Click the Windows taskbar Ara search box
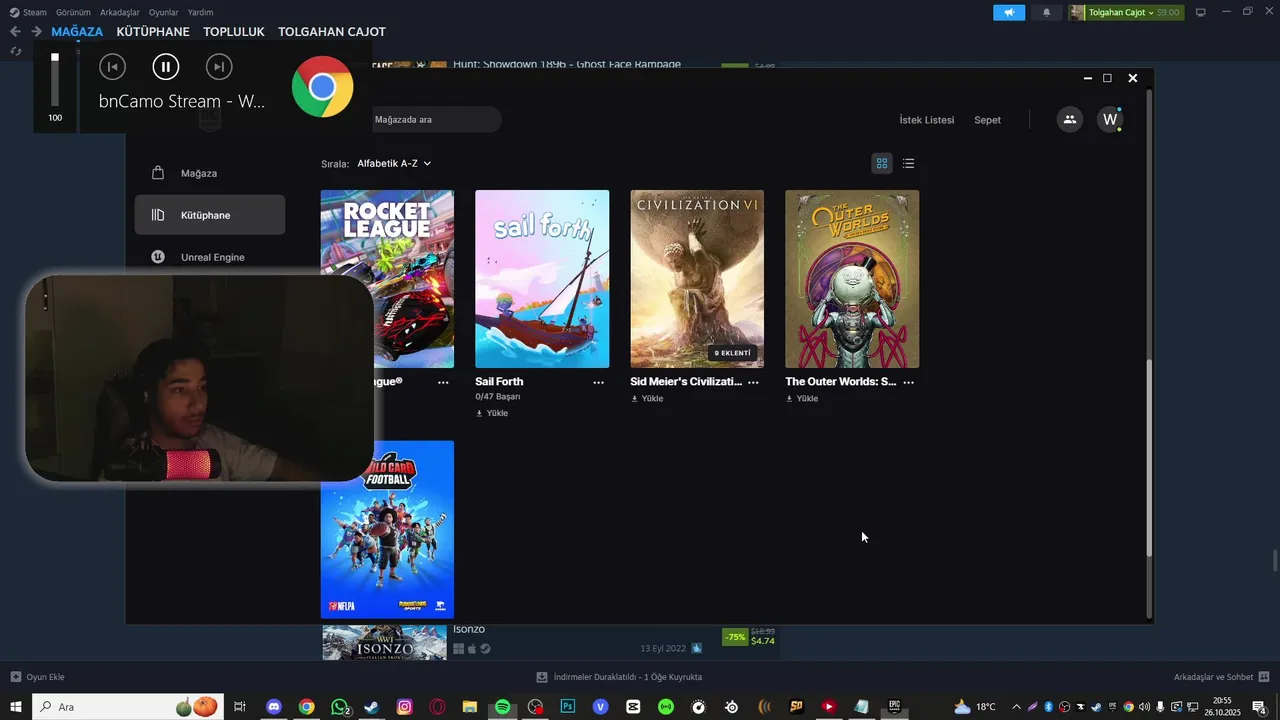This screenshot has width=1280, height=720. (x=128, y=707)
